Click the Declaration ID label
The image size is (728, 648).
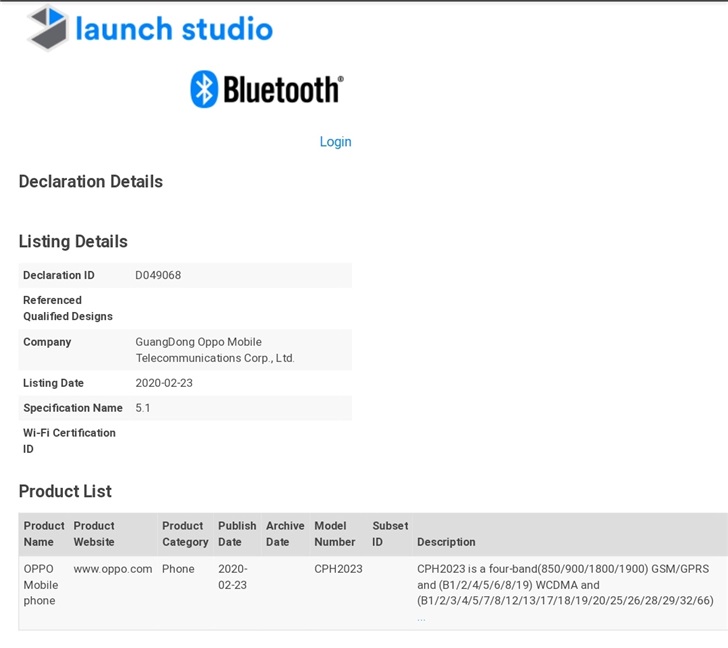(x=58, y=275)
